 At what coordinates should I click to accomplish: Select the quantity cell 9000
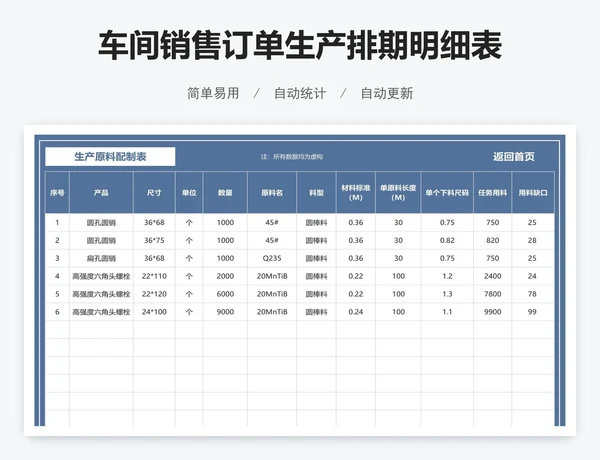225,312
